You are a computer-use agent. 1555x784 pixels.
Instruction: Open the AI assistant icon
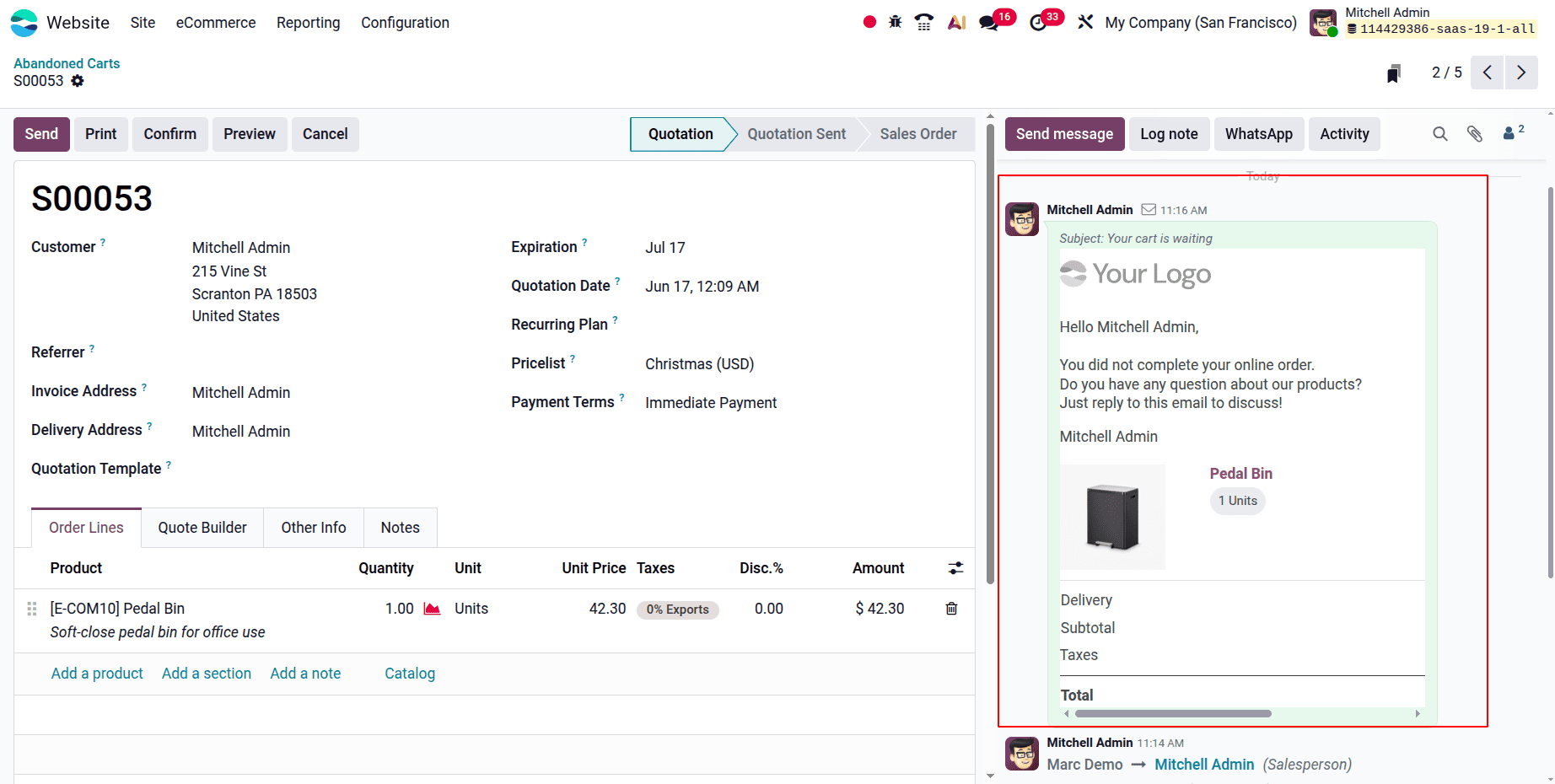(x=956, y=23)
